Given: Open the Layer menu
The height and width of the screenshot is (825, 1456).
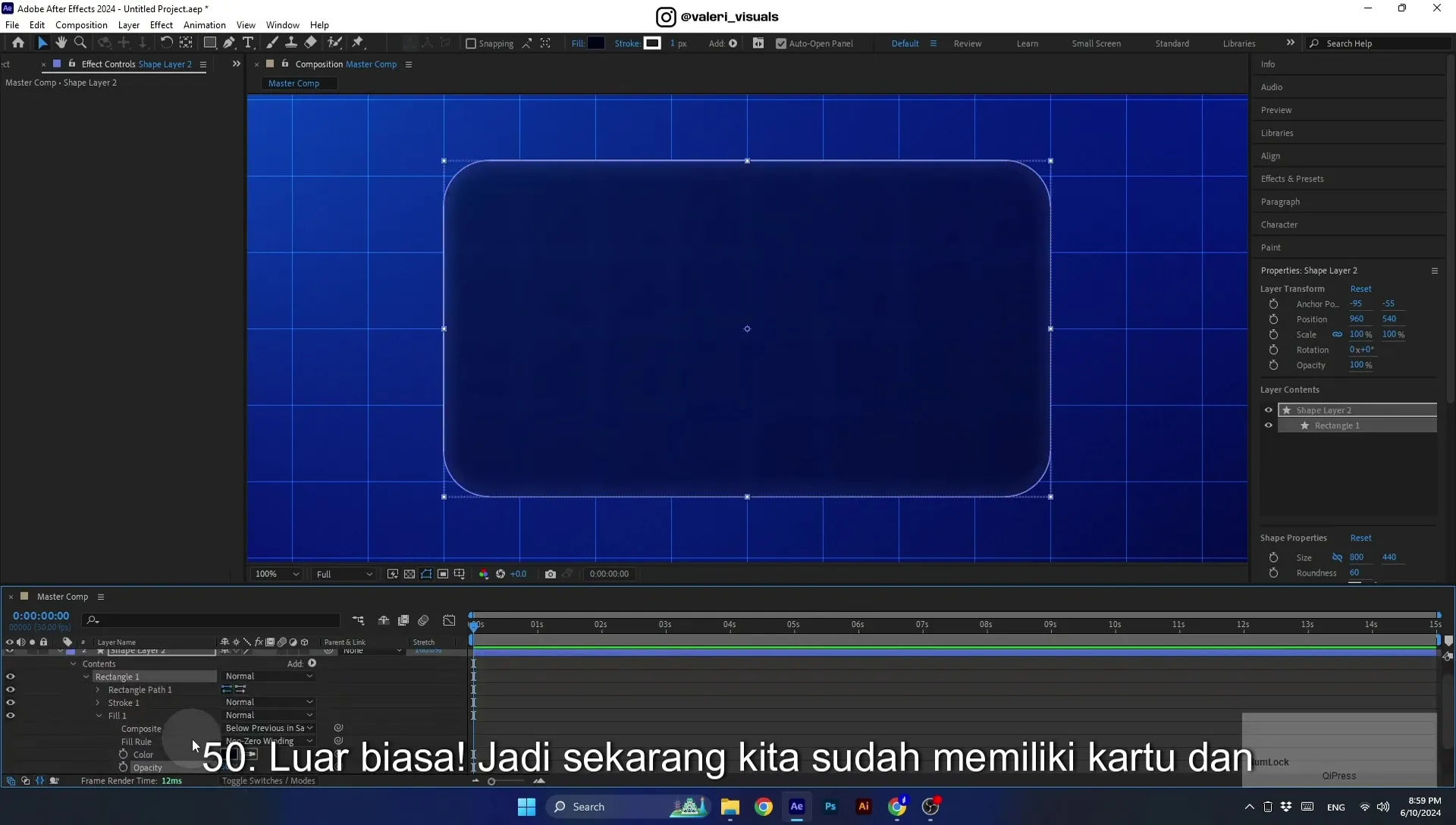Looking at the screenshot, I should [129, 25].
